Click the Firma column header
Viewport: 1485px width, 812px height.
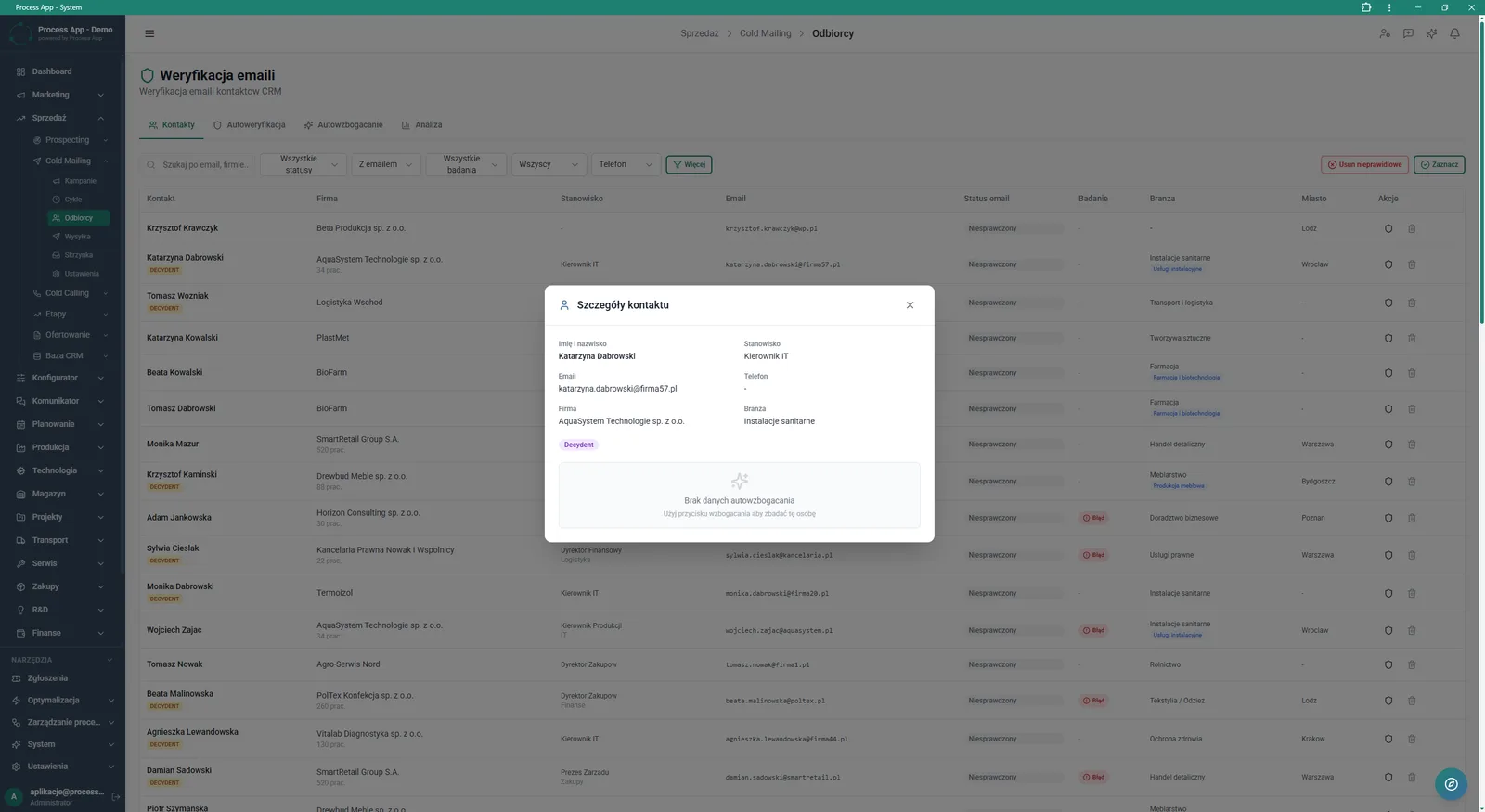click(x=327, y=199)
